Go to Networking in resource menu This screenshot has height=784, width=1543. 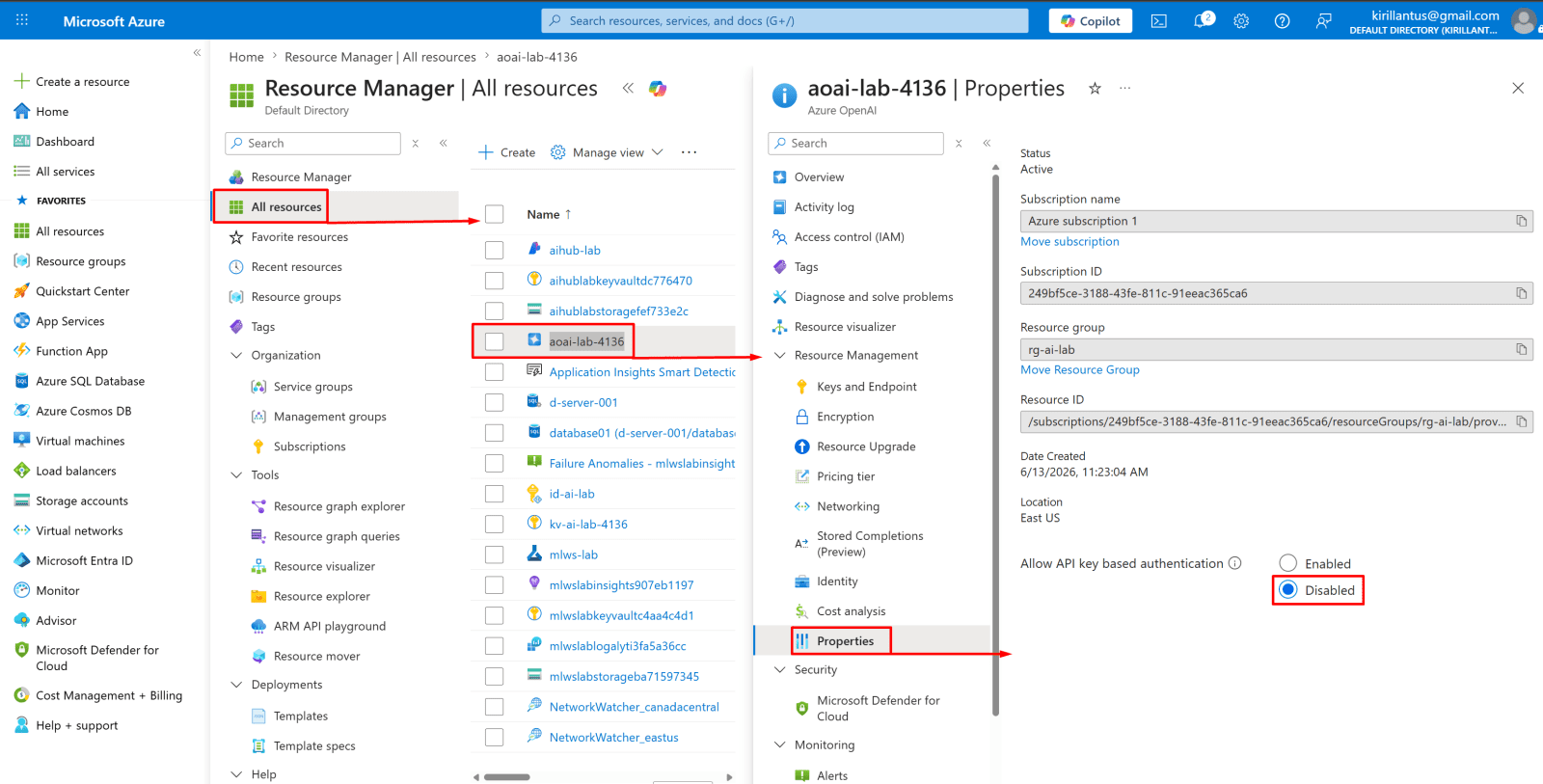tap(848, 506)
